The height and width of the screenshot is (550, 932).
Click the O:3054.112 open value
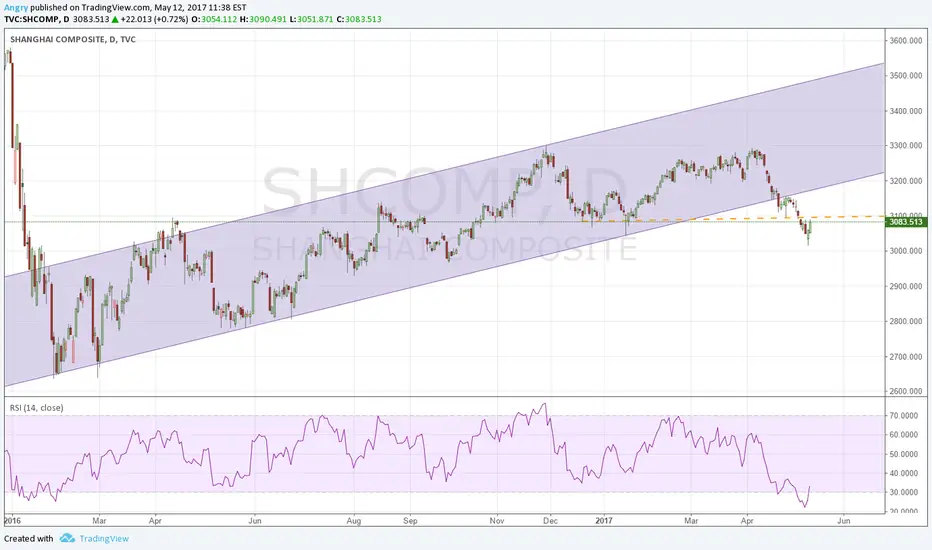[x=214, y=19]
